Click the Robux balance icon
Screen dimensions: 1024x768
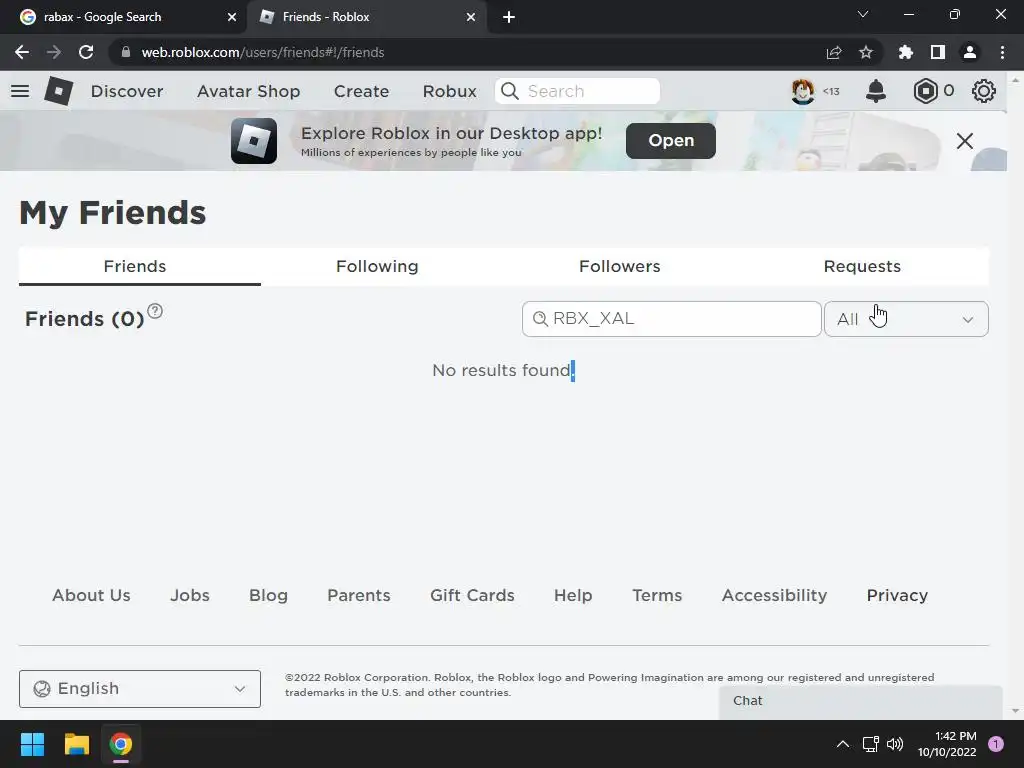click(x=925, y=91)
